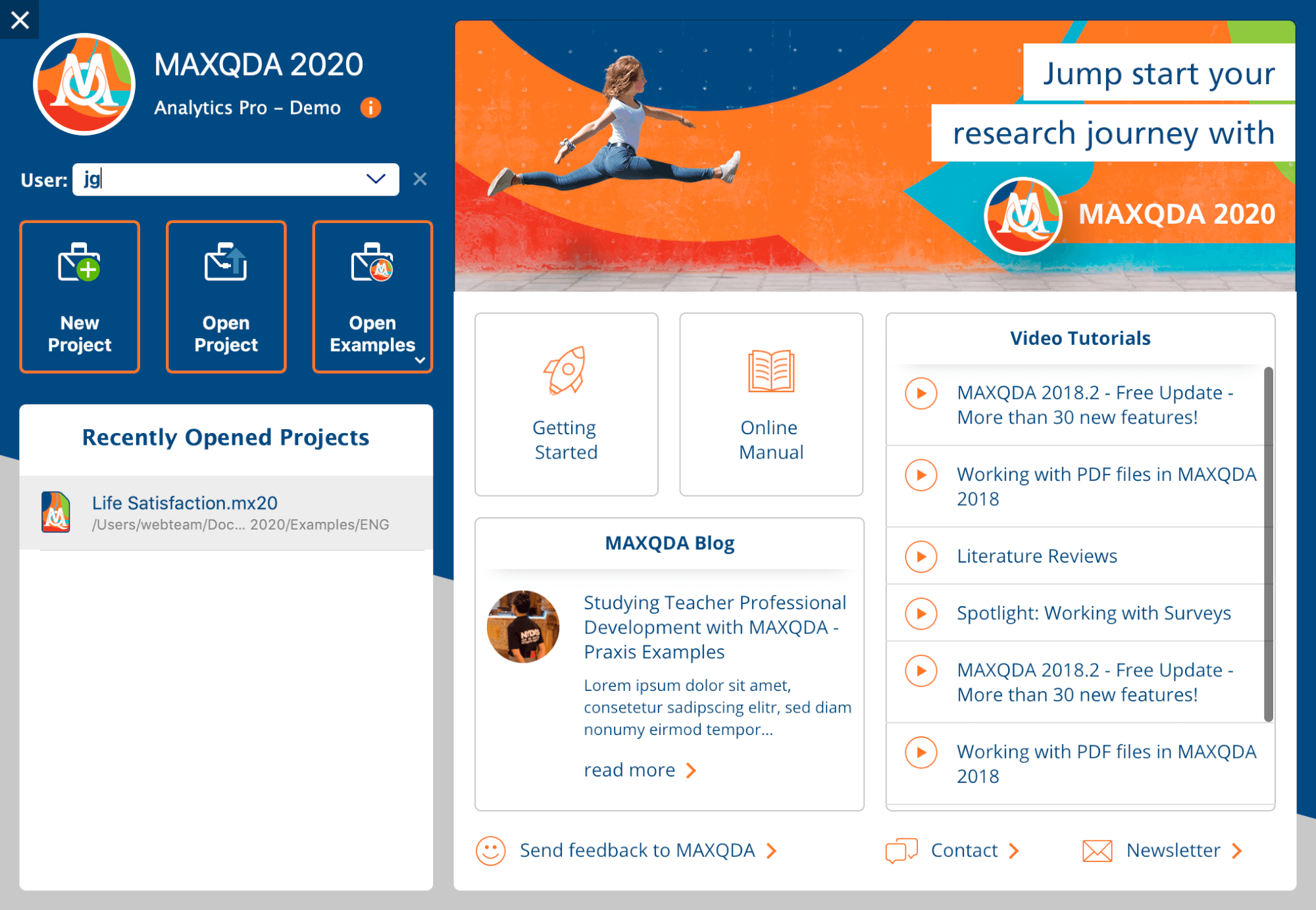Click the MAXQDA Blog heading
The height and width of the screenshot is (910, 1316).
(x=669, y=543)
